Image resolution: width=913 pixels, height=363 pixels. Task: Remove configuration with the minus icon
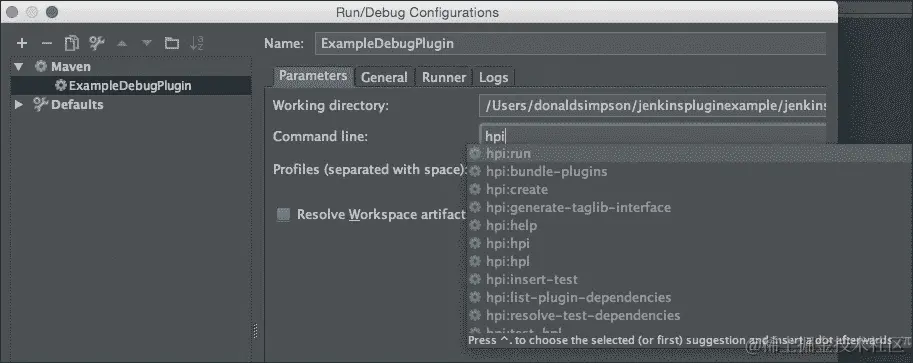click(47, 43)
